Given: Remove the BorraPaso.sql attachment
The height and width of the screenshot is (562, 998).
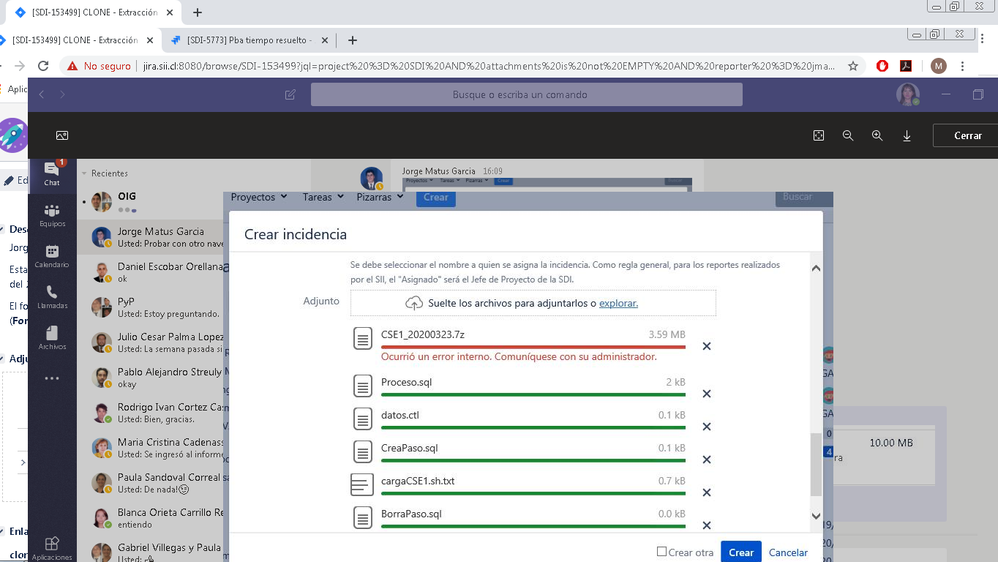Looking at the screenshot, I should tap(706, 525).
